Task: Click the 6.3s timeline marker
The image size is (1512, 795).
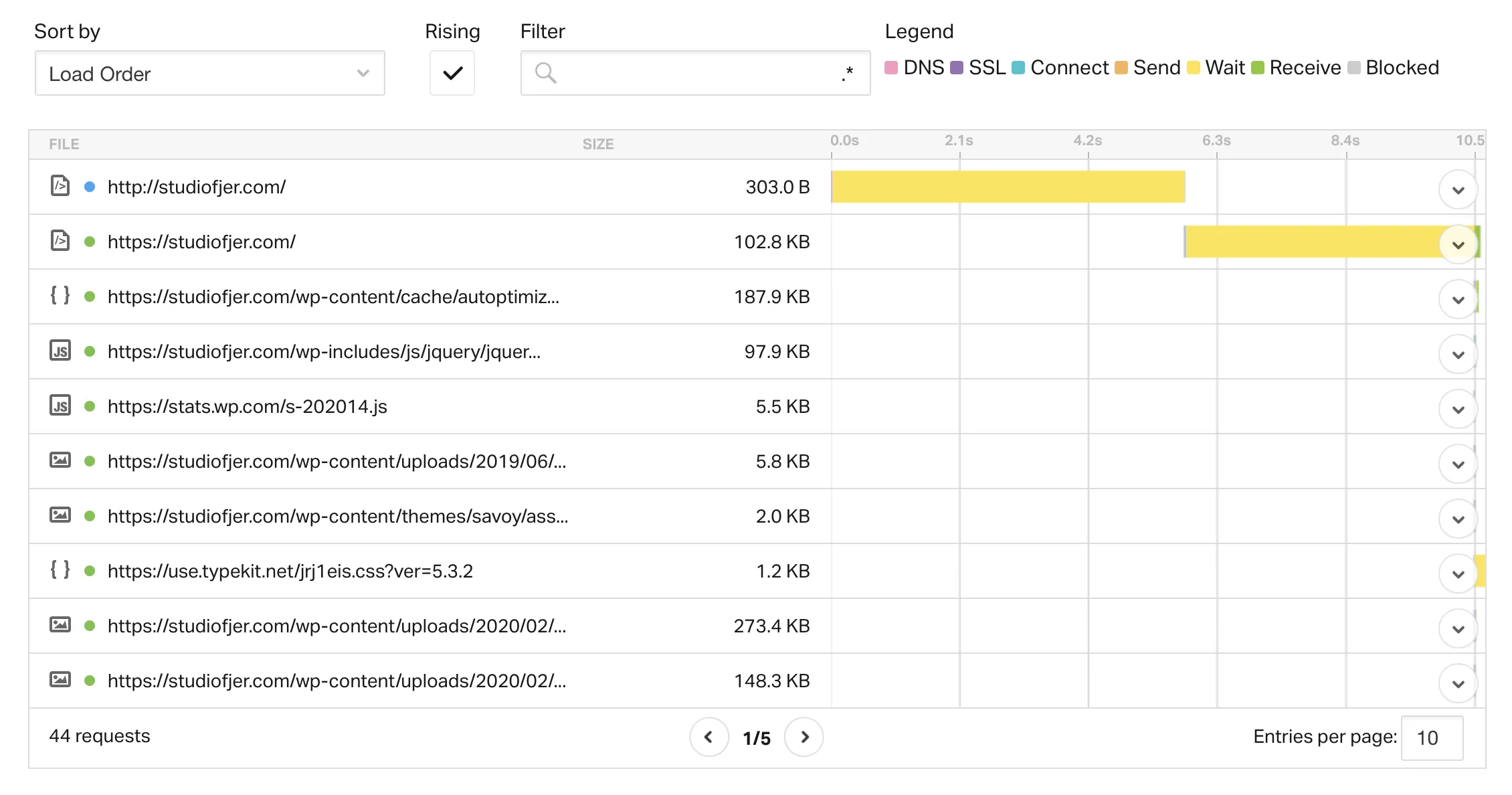Action: pos(1216,141)
